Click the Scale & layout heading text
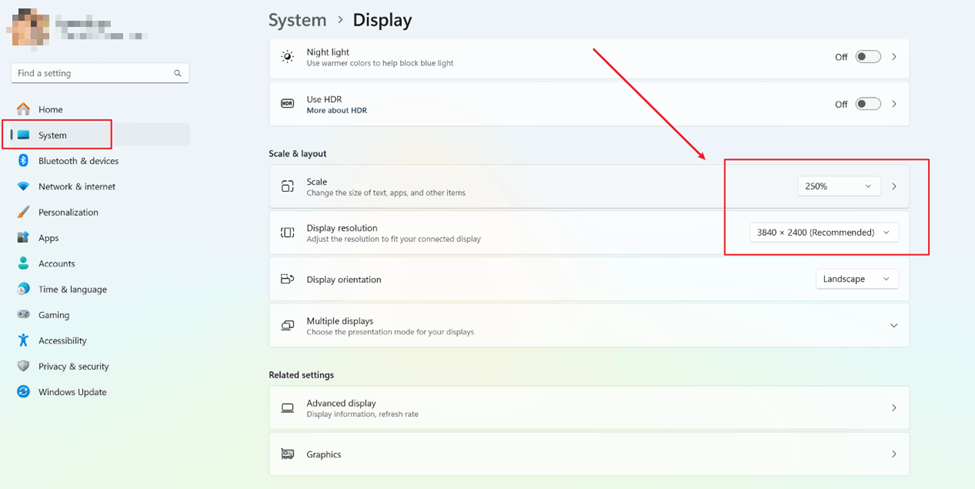The height and width of the screenshot is (489, 975). 297,154
